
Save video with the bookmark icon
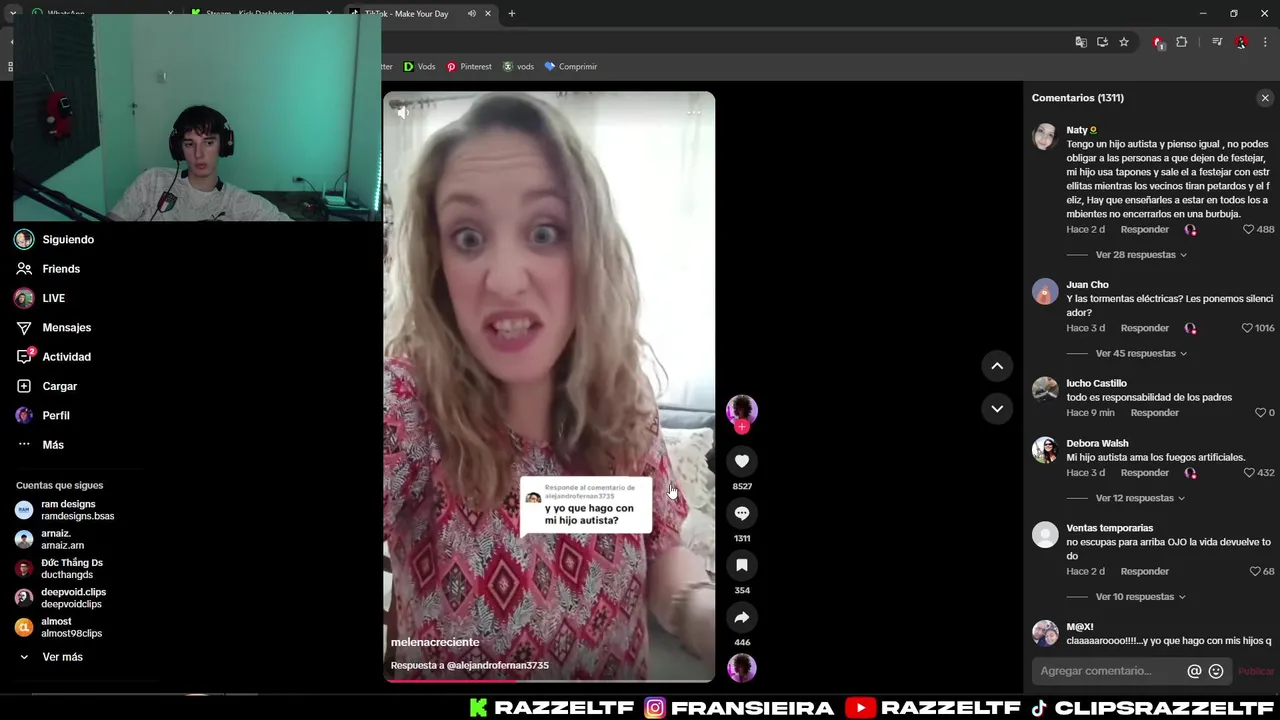[x=742, y=565]
